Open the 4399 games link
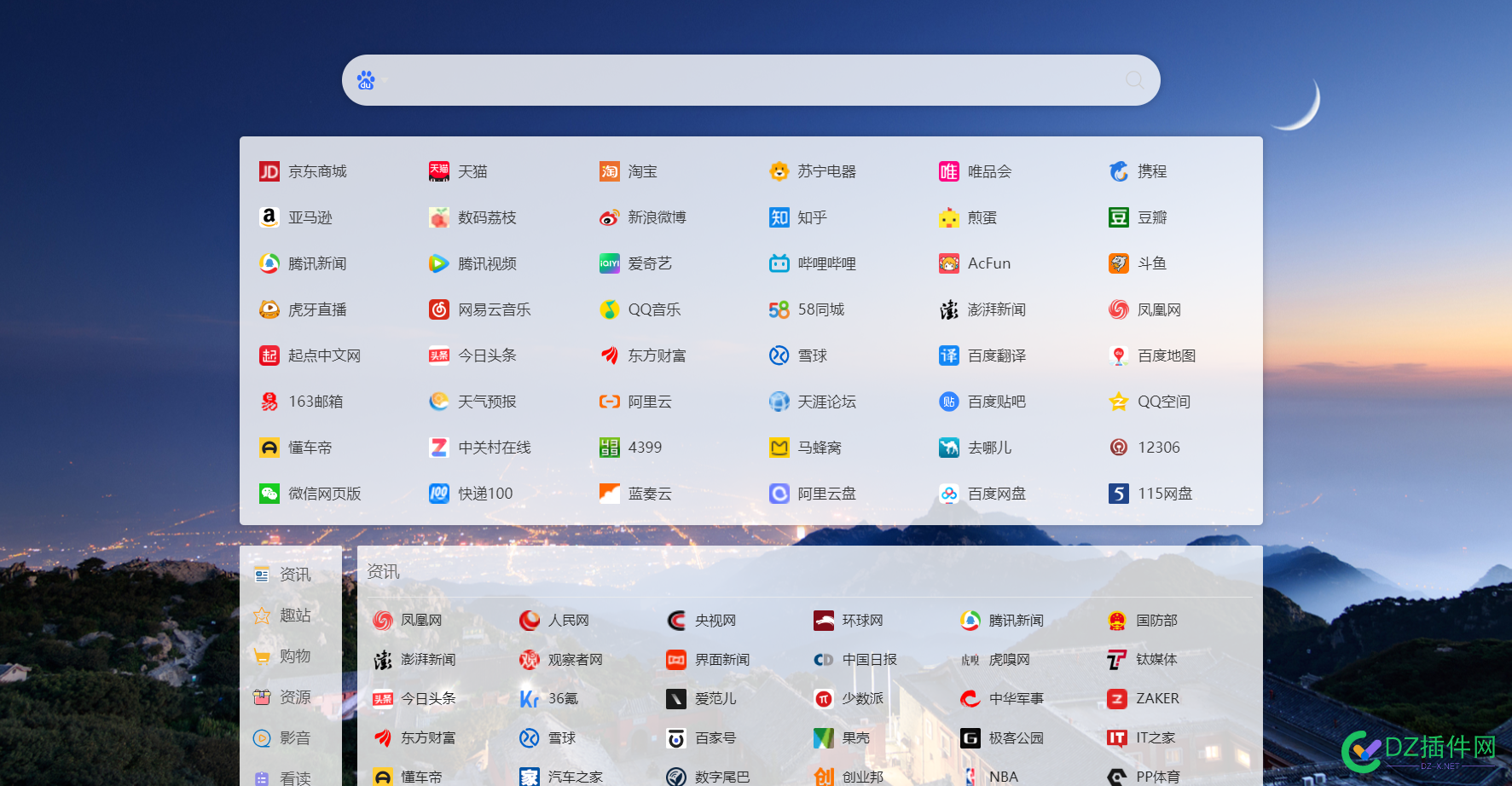The height and width of the screenshot is (786, 1512). pos(631,448)
